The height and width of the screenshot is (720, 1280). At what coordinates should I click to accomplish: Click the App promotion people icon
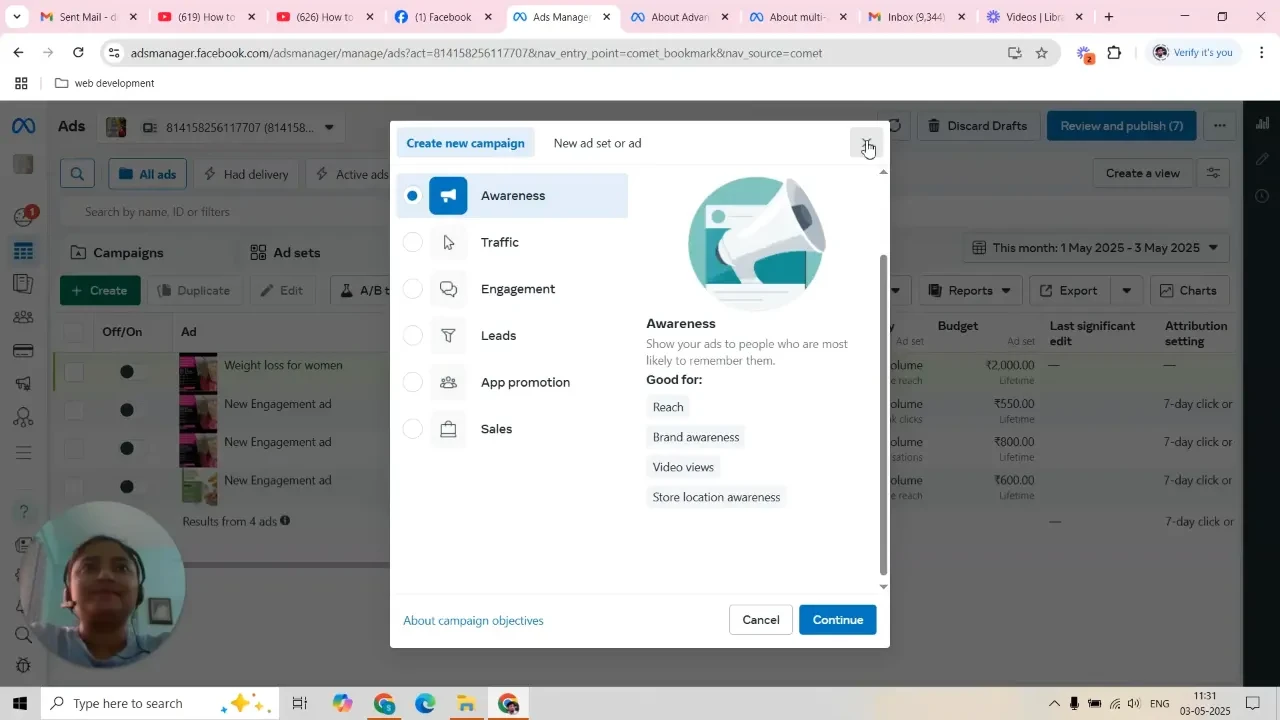pos(448,383)
